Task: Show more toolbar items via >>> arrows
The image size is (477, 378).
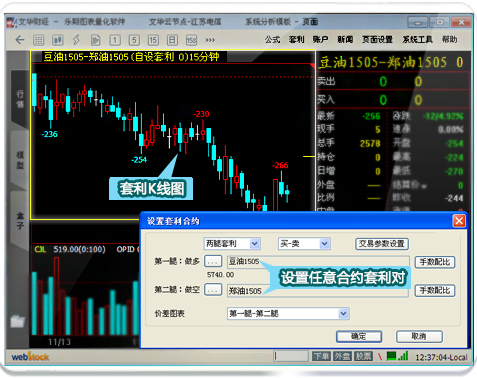Action: pyautogui.click(x=210, y=40)
